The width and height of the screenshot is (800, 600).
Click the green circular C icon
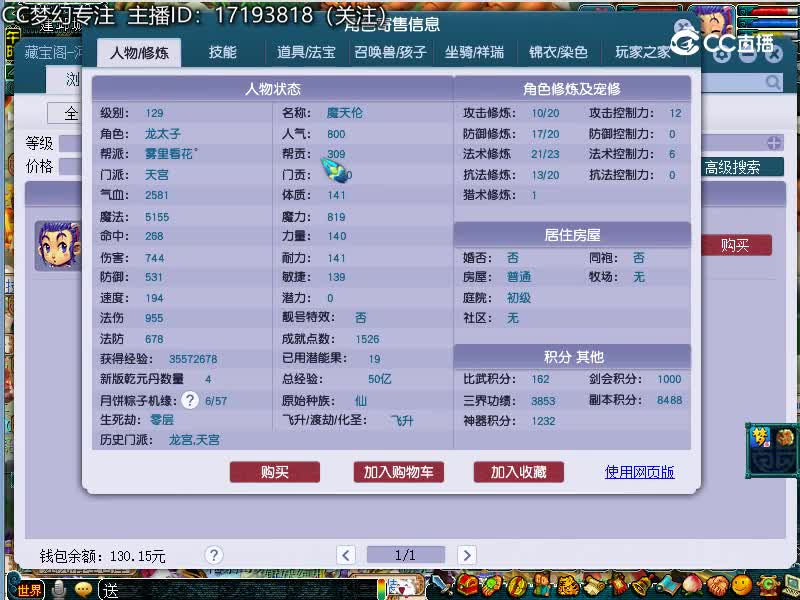[768, 585]
